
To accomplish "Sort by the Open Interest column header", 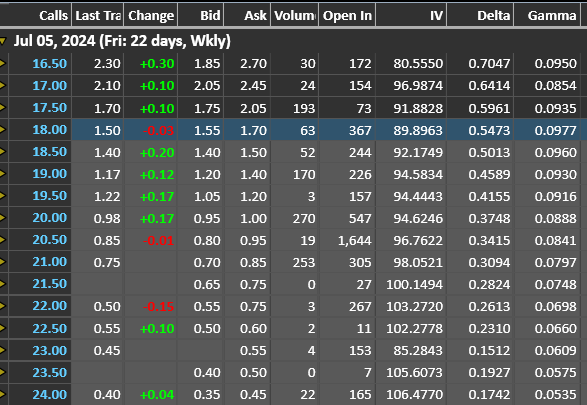I will (x=347, y=15).
